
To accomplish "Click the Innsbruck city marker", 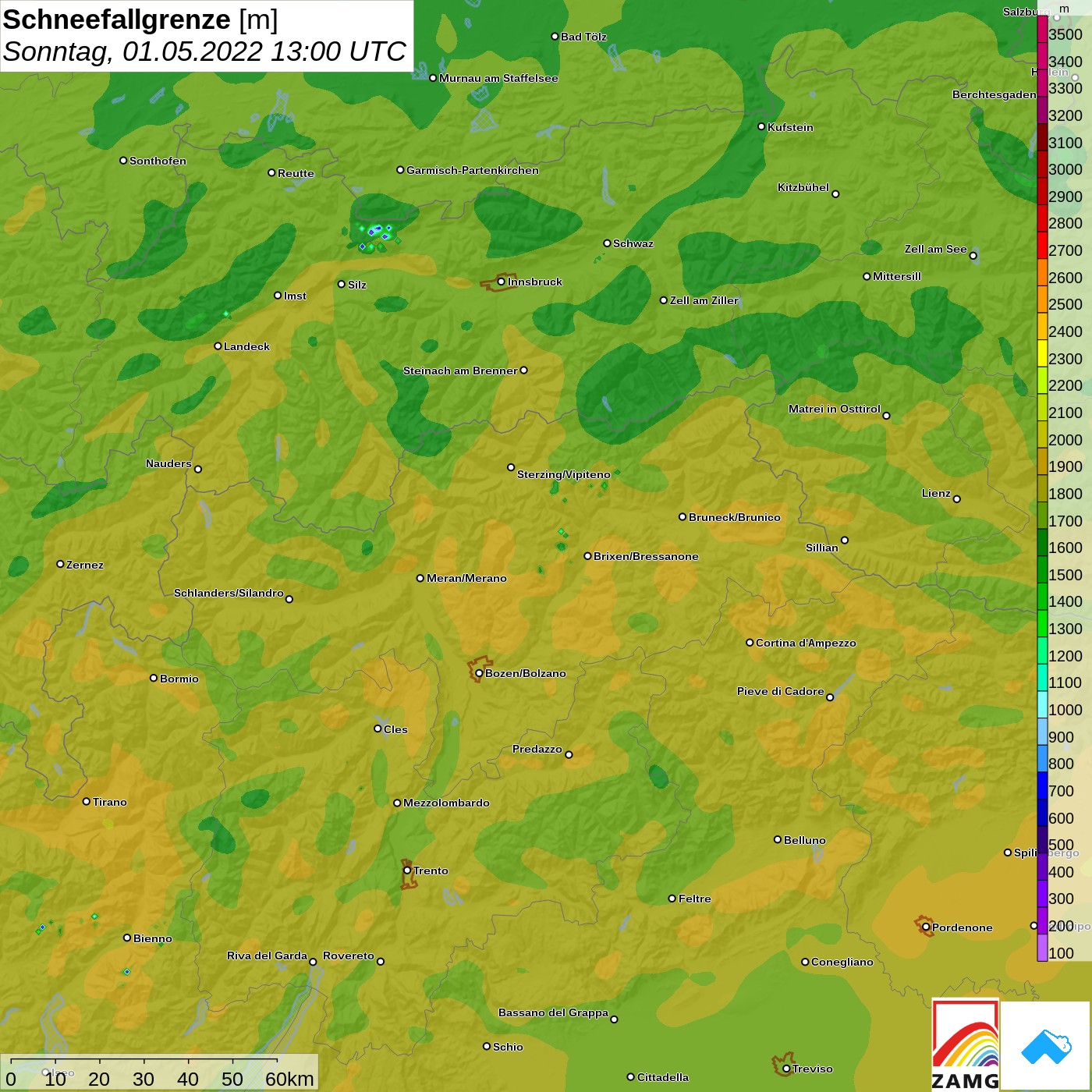I will click(502, 282).
